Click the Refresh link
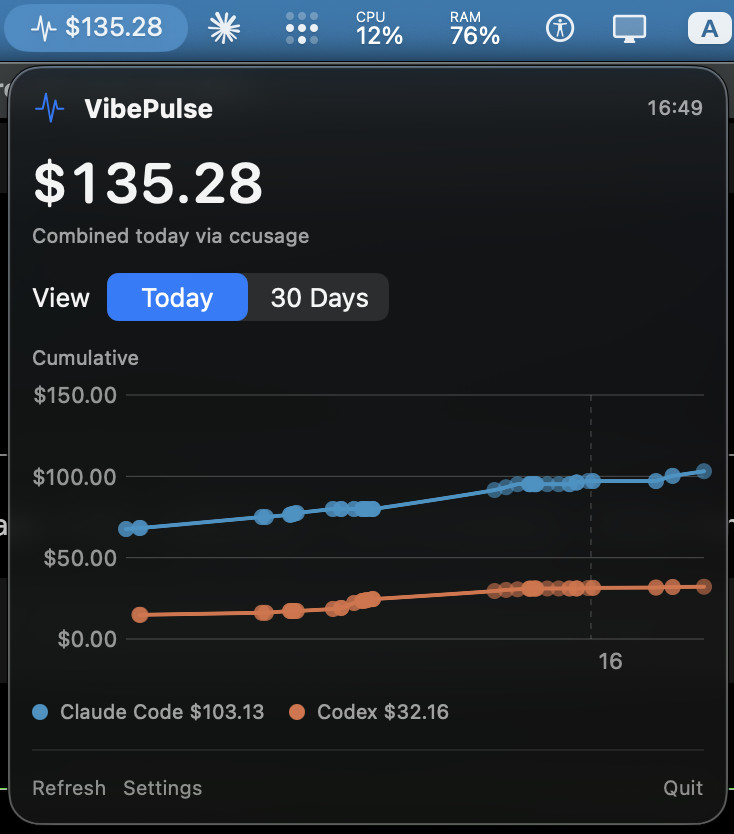 [69, 788]
